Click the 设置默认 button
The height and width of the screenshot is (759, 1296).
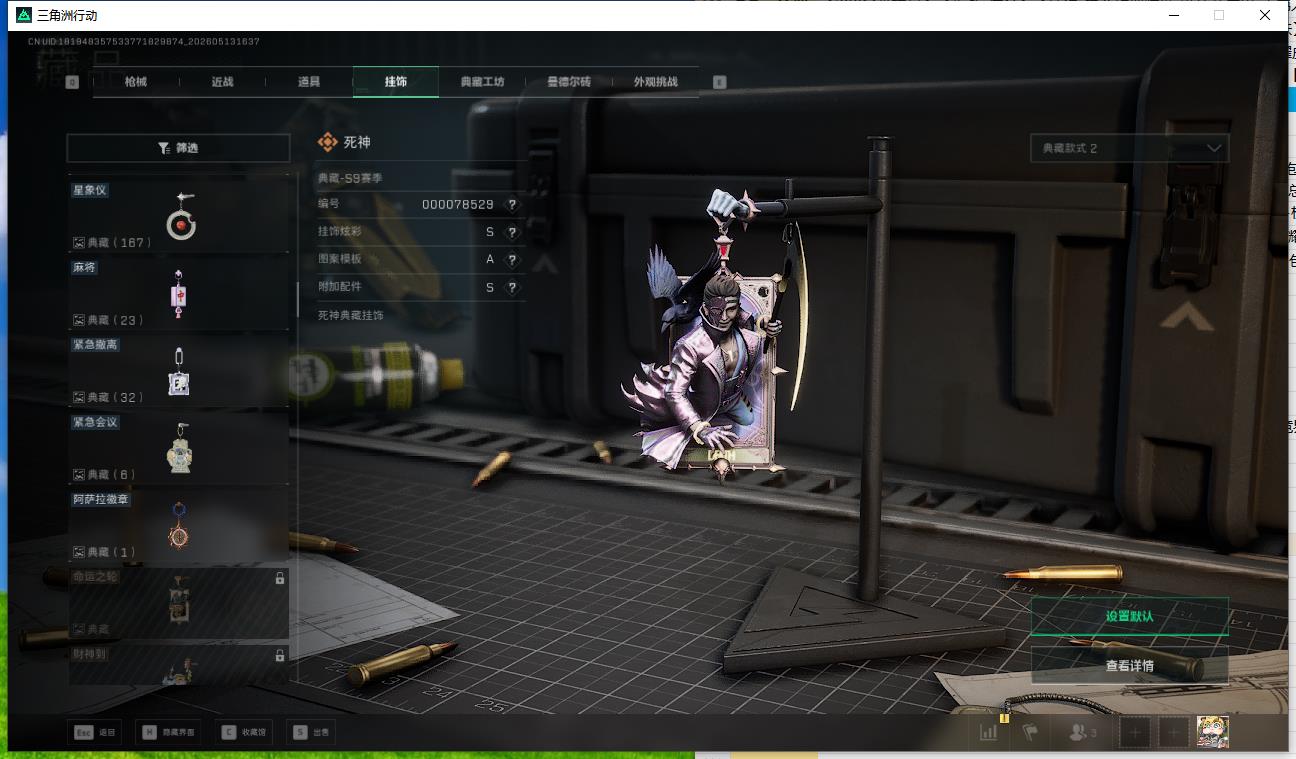click(x=1130, y=616)
